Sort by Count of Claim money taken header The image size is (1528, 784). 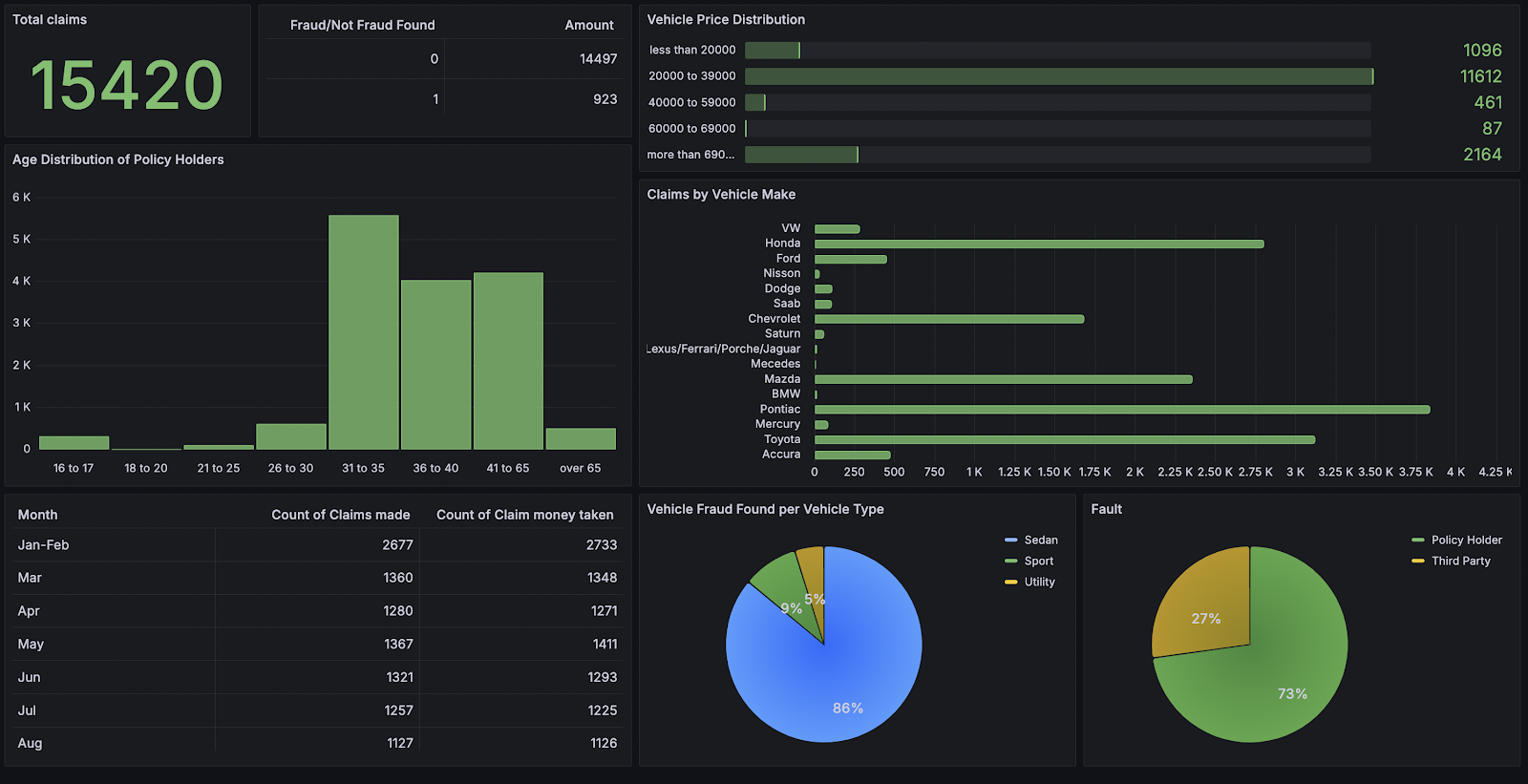pos(525,515)
